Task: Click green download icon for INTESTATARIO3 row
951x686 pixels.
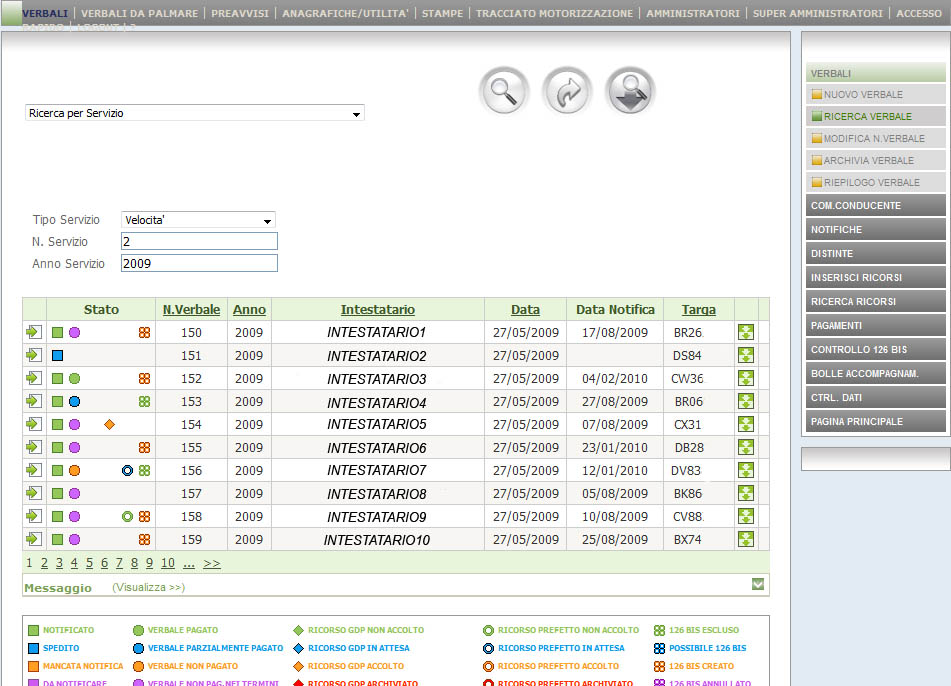Action: pyautogui.click(x=746, y=378)
